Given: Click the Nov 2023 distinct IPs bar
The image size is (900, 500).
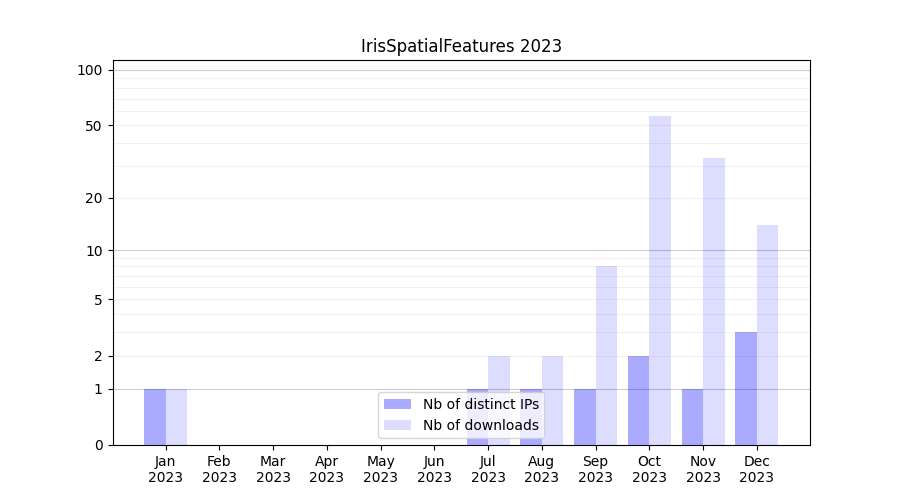Looking at the screenshot, I should [692, 417].
